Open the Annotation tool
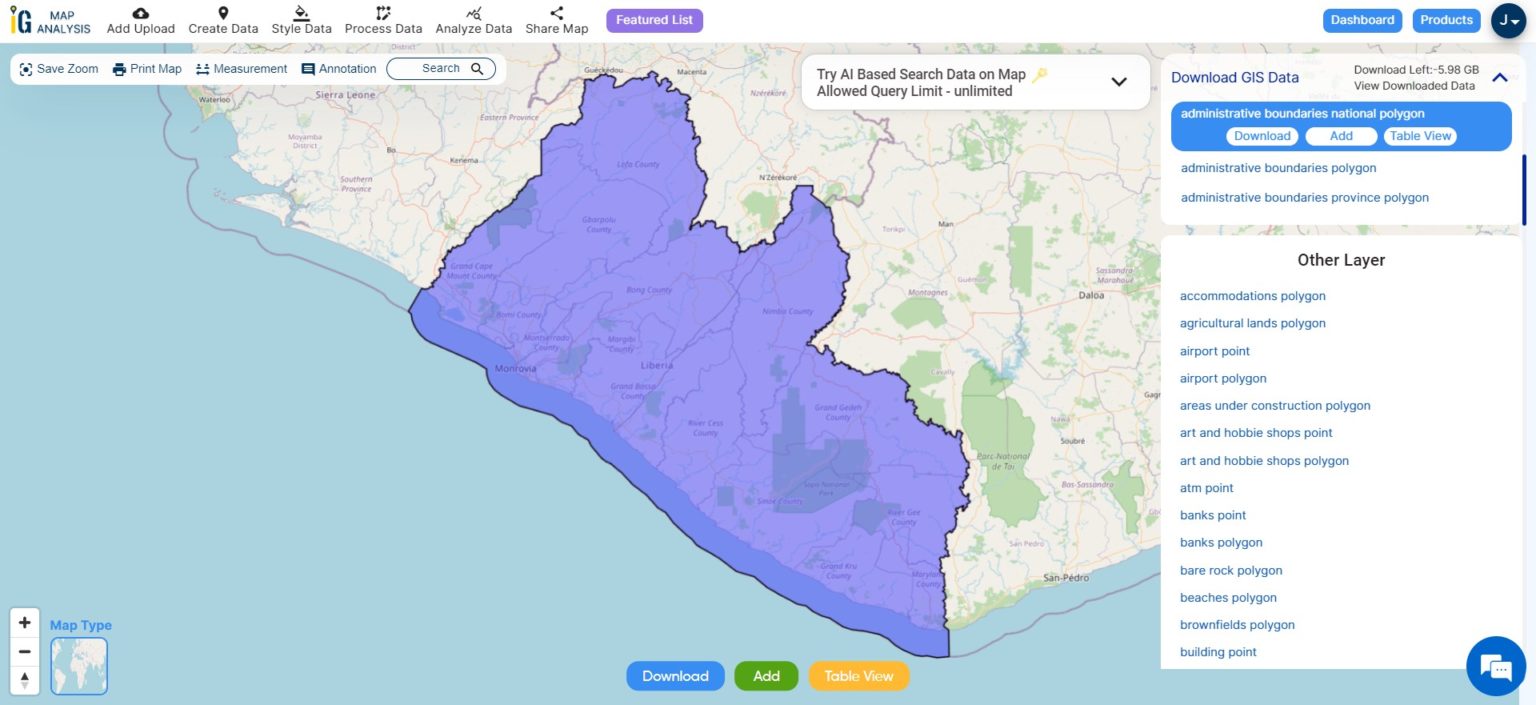Image resolution: width=1536 pixels, height=705 pixels. click(307, 68)
